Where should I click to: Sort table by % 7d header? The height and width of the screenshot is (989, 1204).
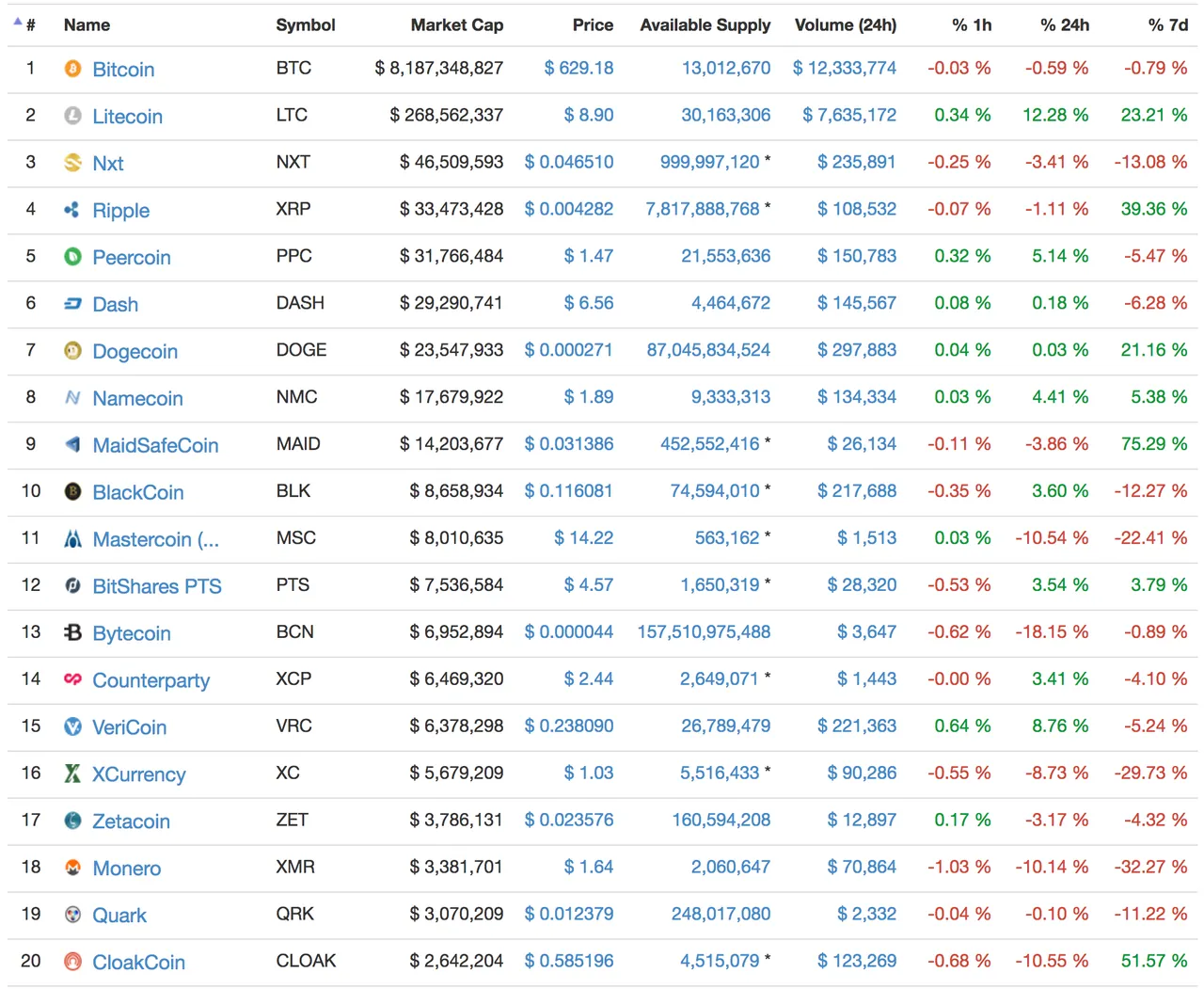1168,25
